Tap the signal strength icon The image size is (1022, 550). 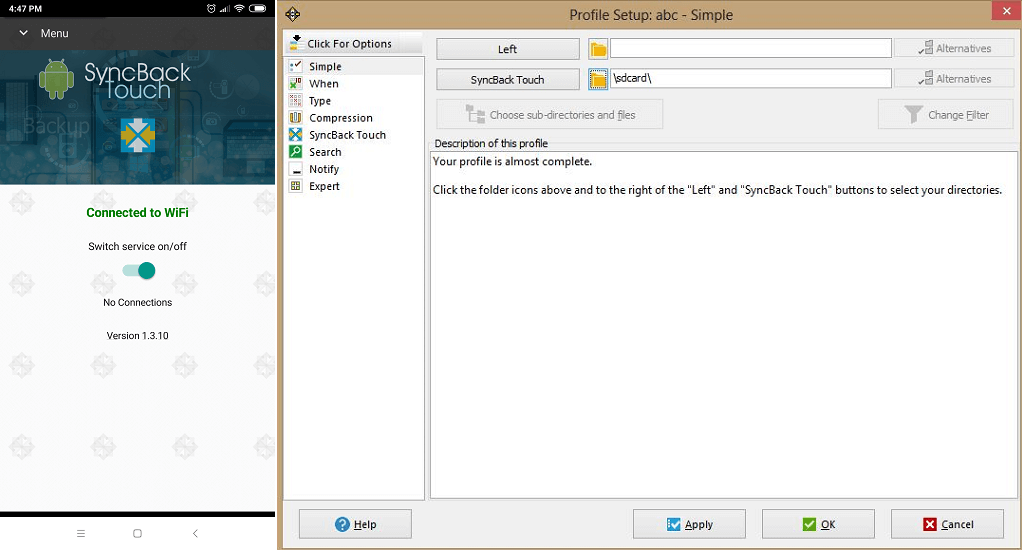[x=225, y=8]
